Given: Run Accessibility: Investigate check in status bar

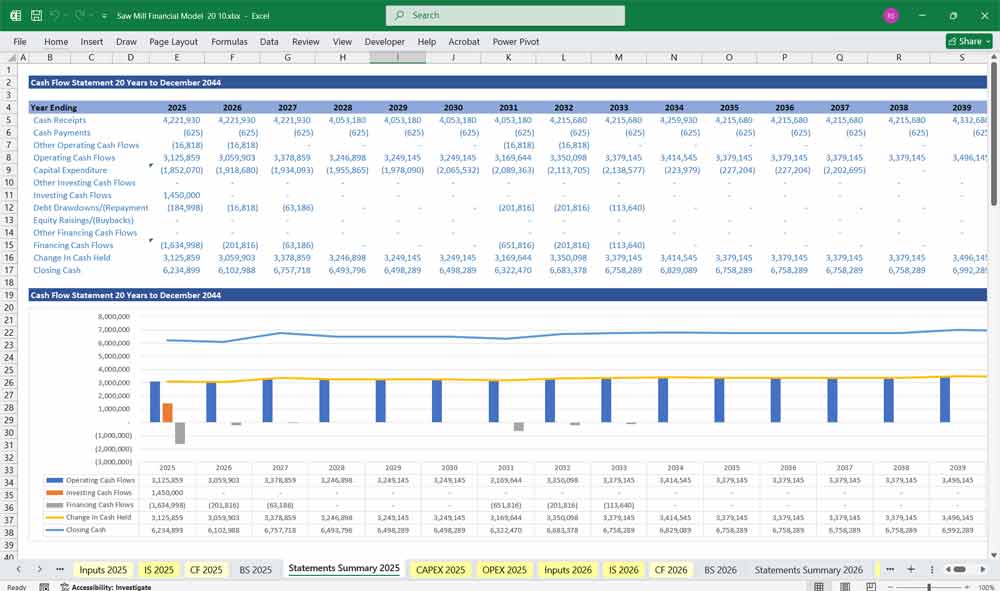Looking at the screenshot, I should coord(108,586).
